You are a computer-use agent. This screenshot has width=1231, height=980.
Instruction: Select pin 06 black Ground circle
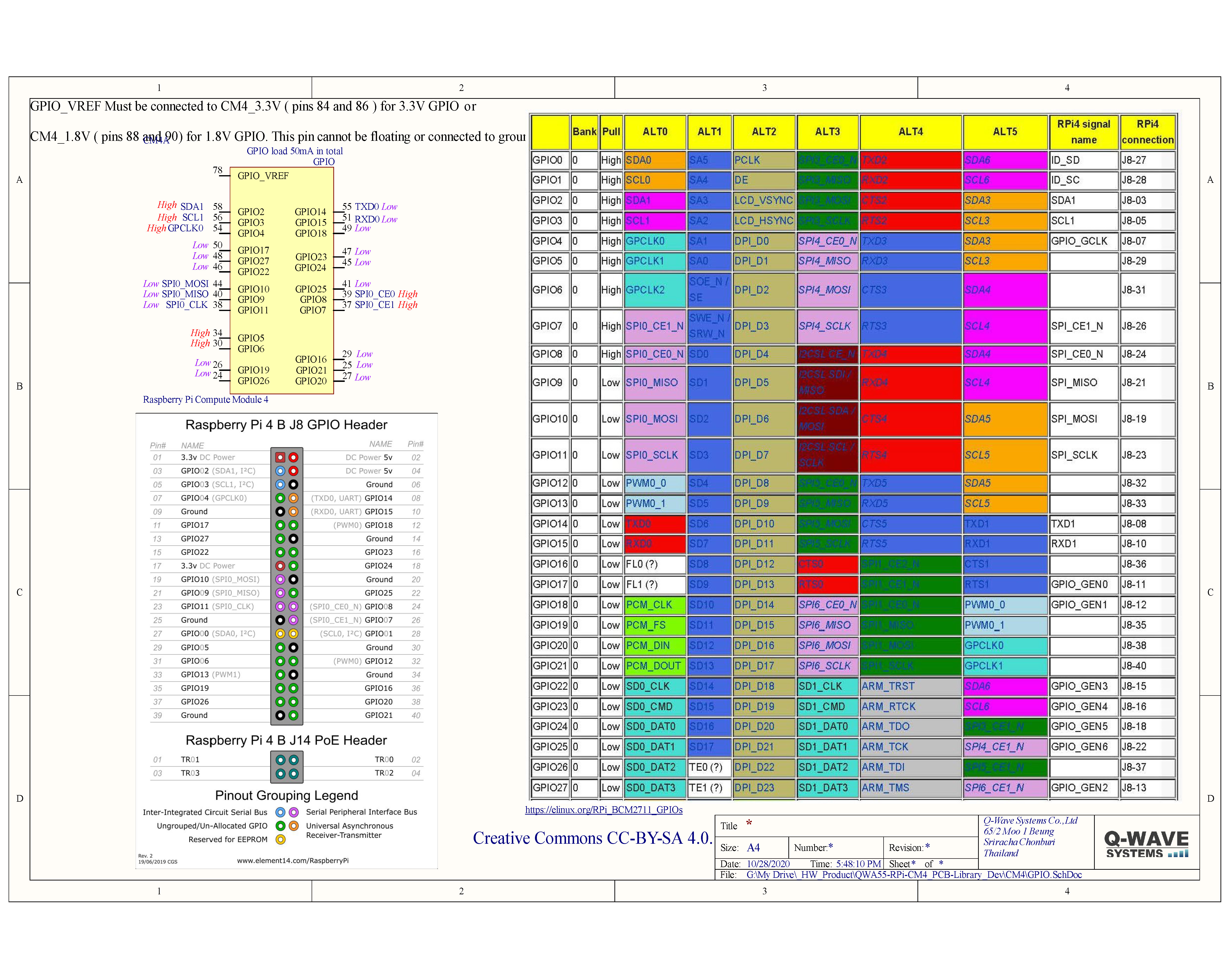coord(293,484)
